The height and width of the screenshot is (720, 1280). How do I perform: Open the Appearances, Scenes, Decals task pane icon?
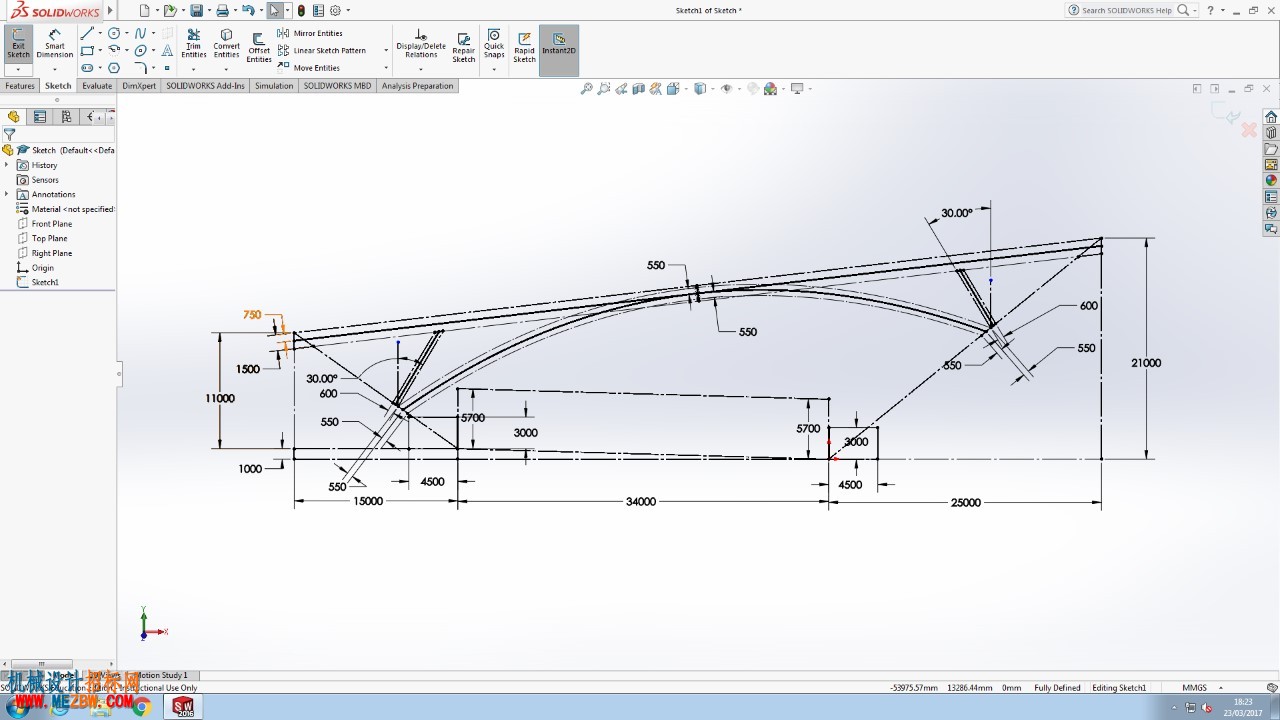(1271, 181)
